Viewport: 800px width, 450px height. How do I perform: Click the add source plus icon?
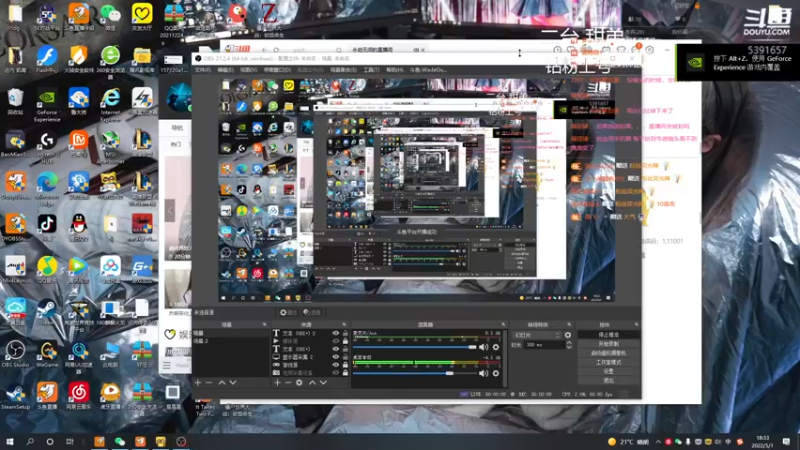click(x=277, y=383)
